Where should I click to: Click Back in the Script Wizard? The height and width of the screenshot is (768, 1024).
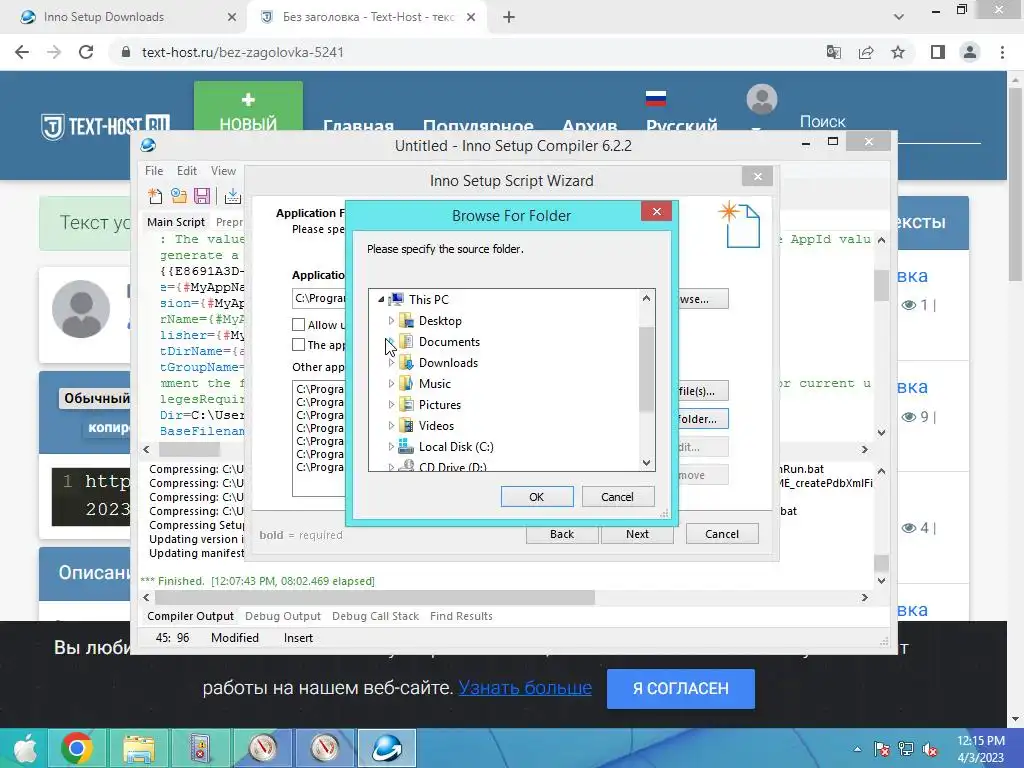(562, 534)
